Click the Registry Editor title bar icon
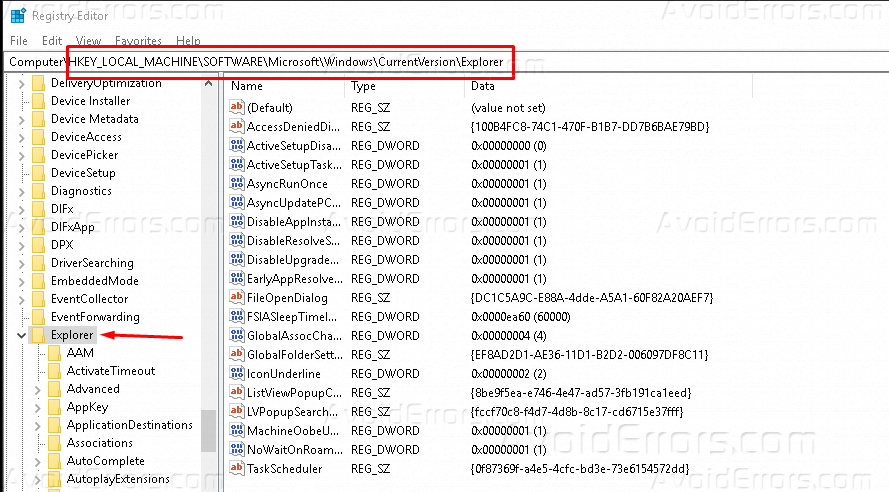889x492 pixels. coord(15,15)
